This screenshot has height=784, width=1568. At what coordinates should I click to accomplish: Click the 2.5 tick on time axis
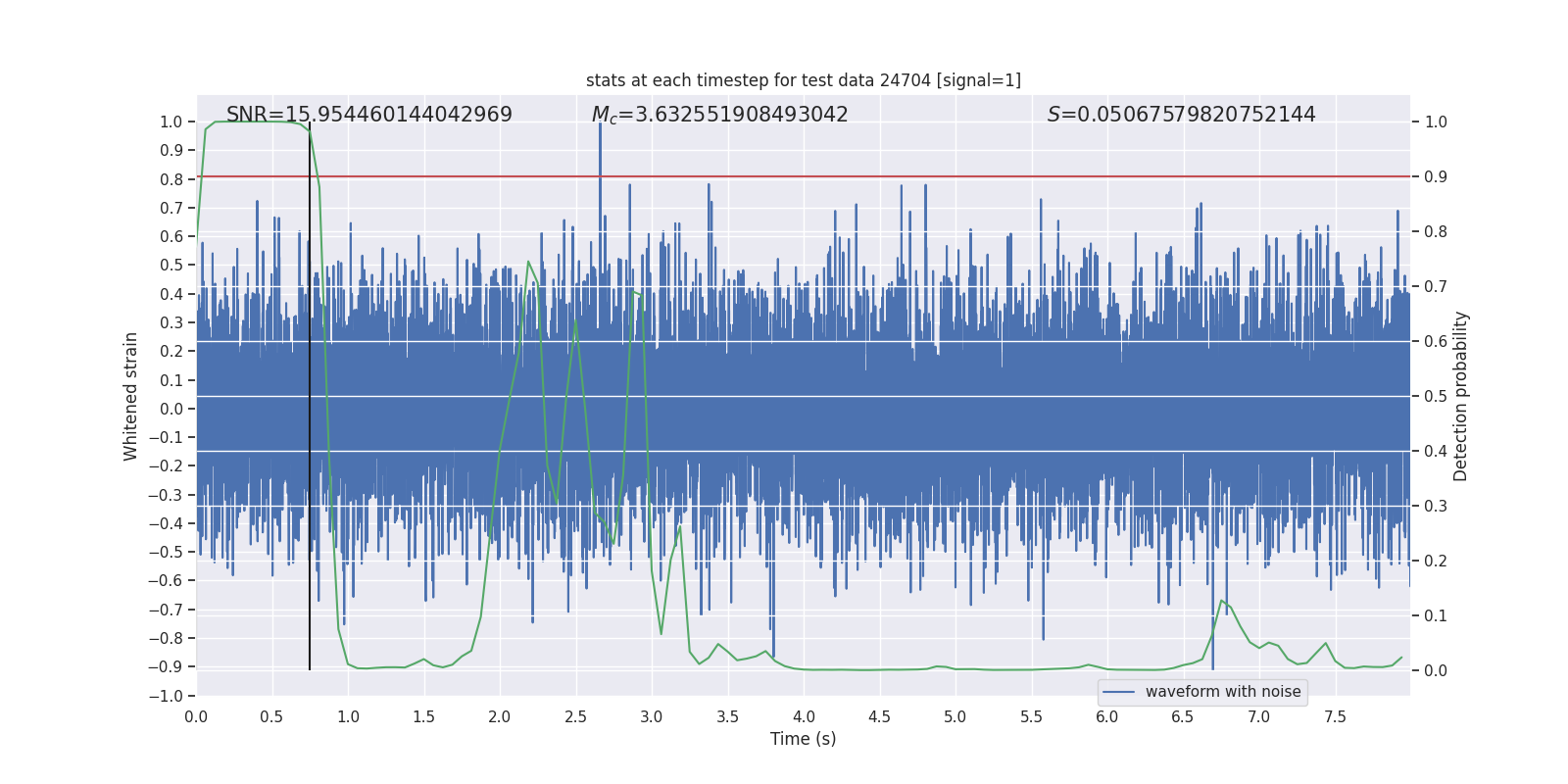[575, 716]
